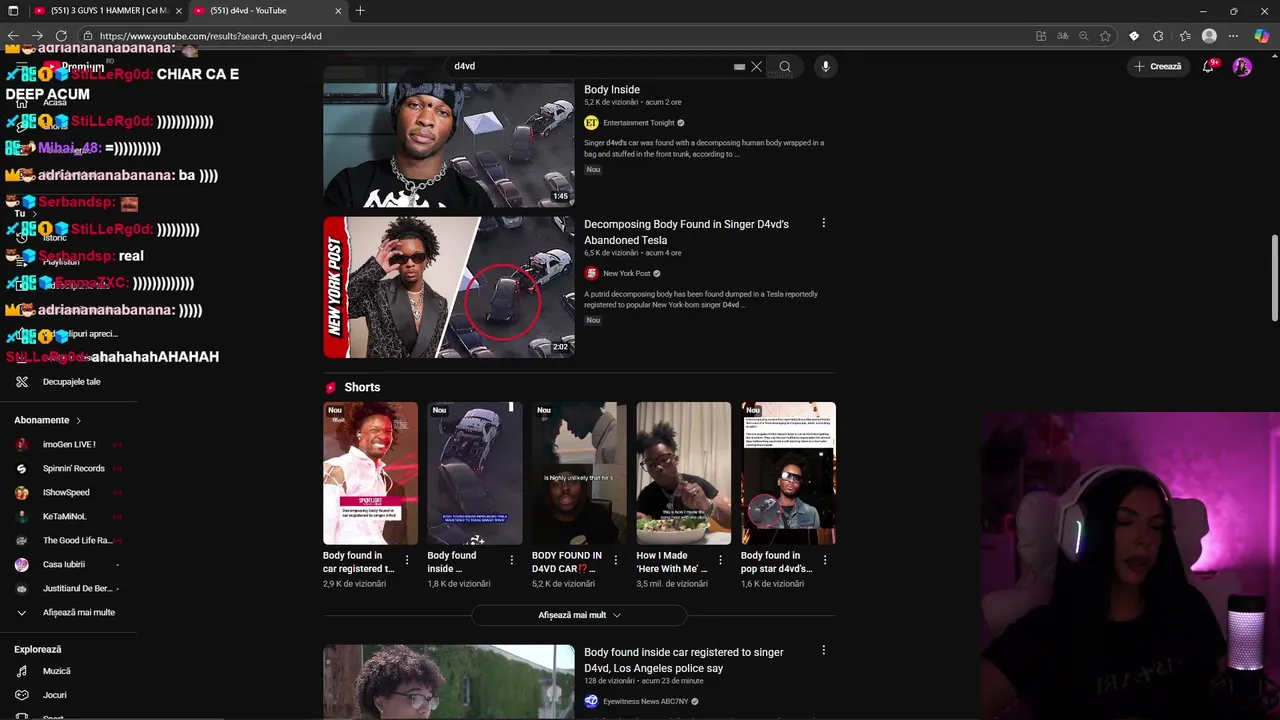
Task: Add page to favorites with star icon
Action: (1105, 36)
